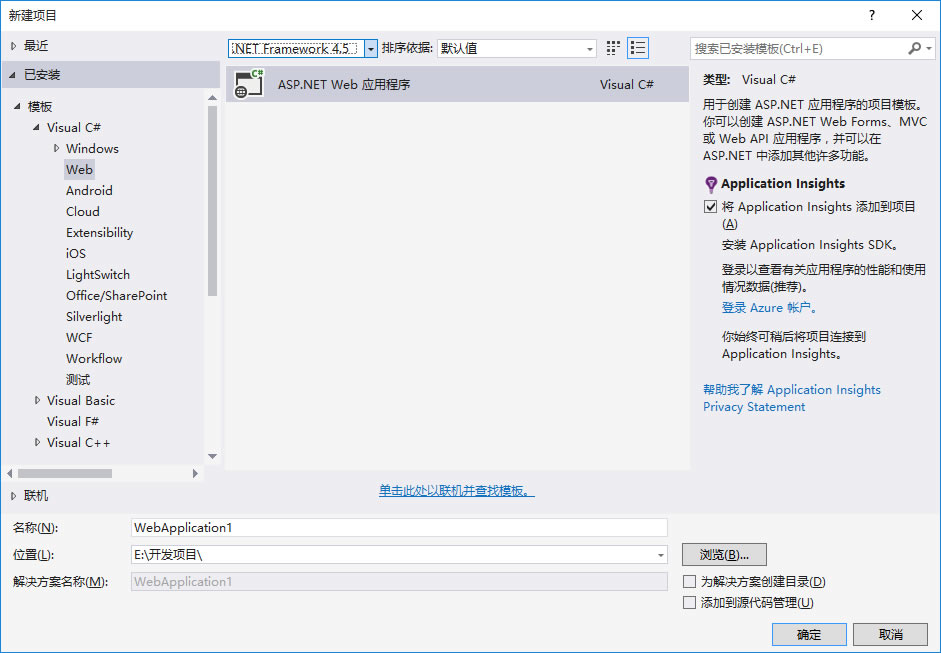Viewport: 941px width, 653px height.
Task: Select the Cloud template category
Action: click(83, 211)
